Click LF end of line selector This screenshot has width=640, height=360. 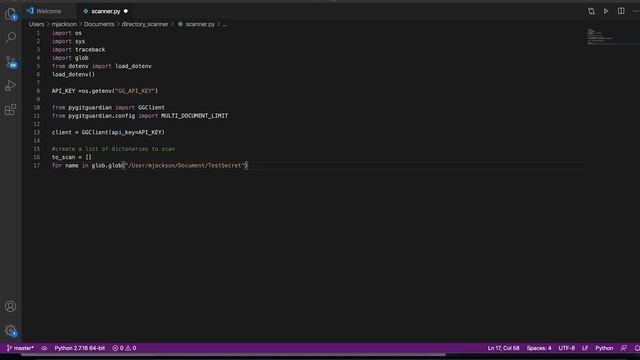(585, 348)
